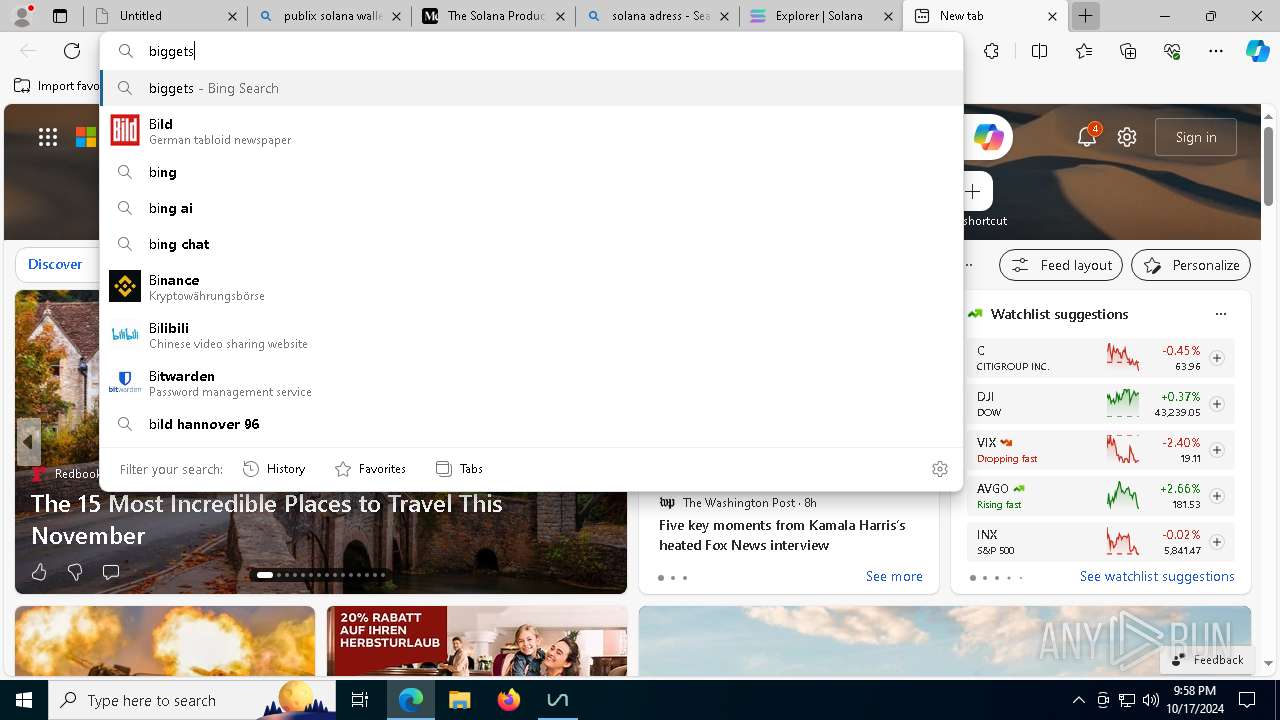Image resolution: width=1280 pixels, height=720 pixels.
Task: Open the tab actions menu icon
Action: coord(60,16)
